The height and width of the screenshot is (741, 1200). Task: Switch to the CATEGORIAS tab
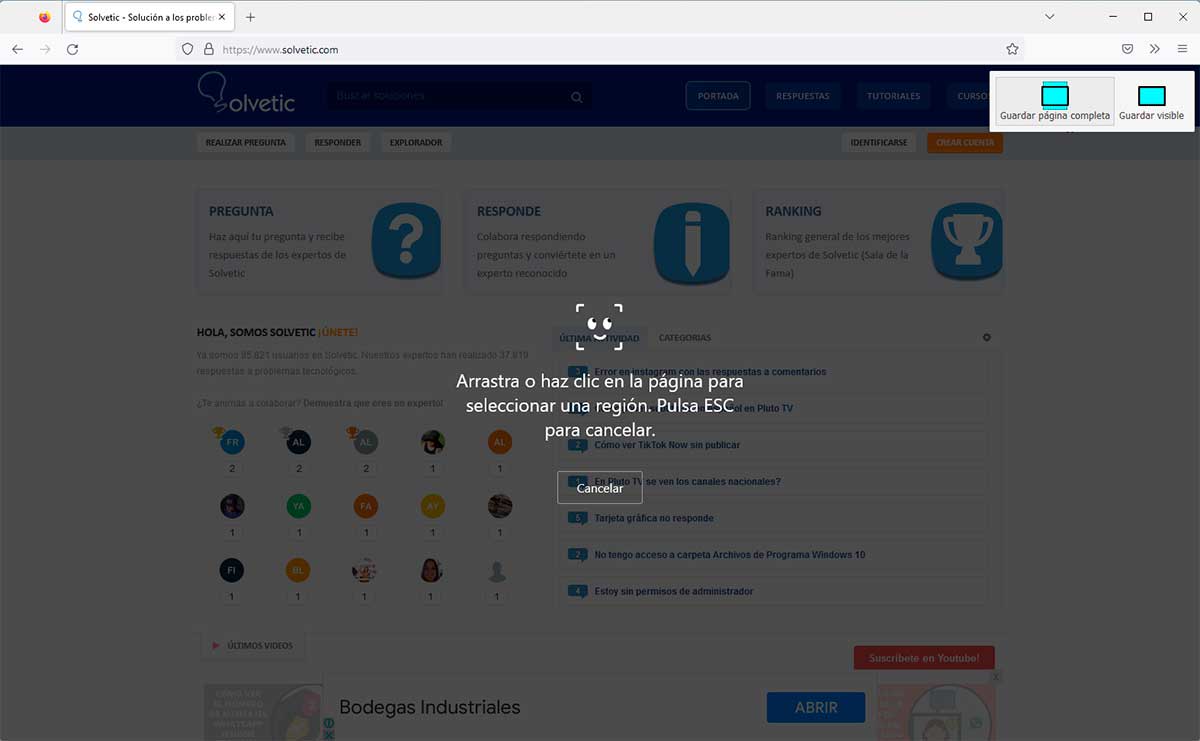685,338
